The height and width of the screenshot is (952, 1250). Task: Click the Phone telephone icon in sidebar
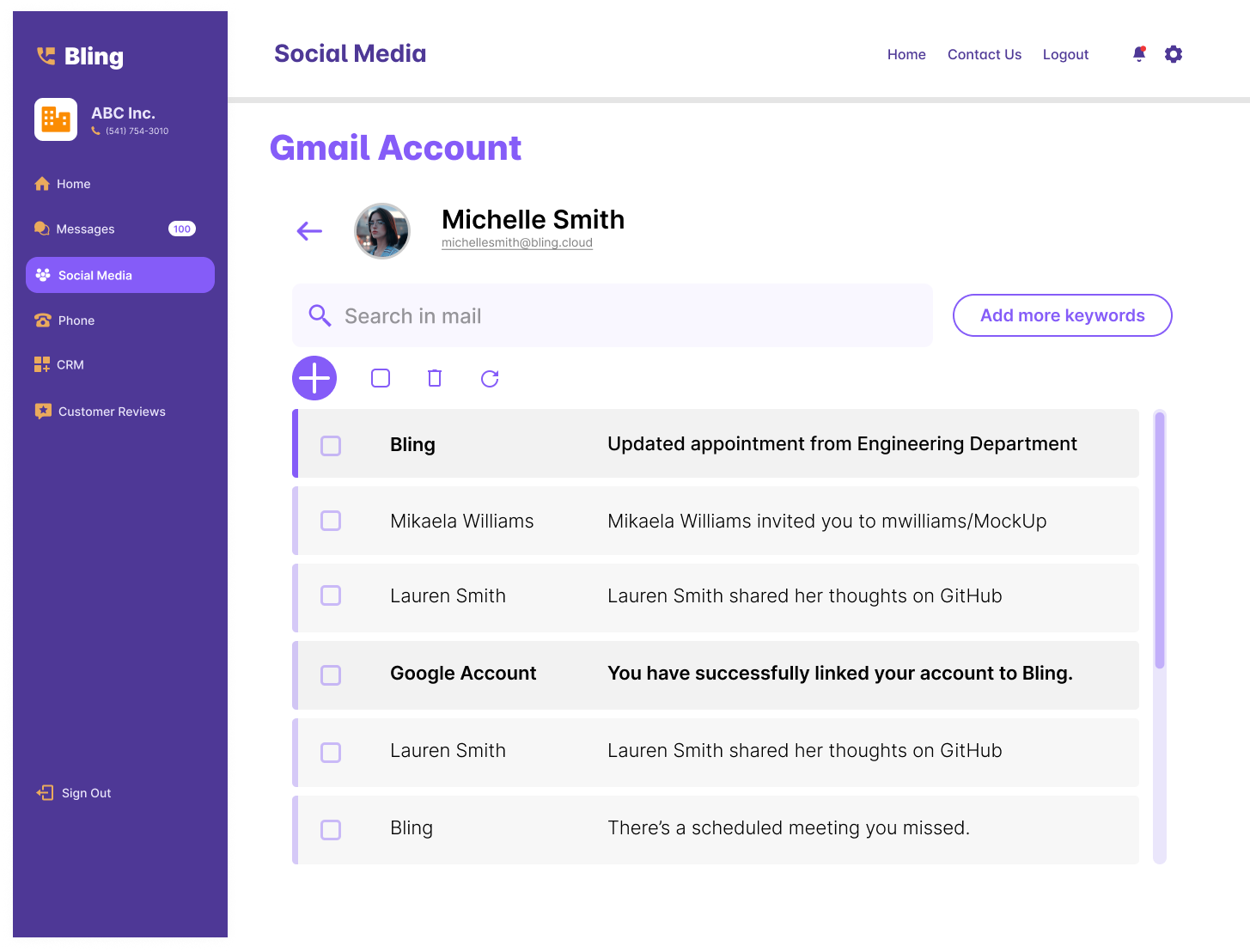[x=43, y=320]
